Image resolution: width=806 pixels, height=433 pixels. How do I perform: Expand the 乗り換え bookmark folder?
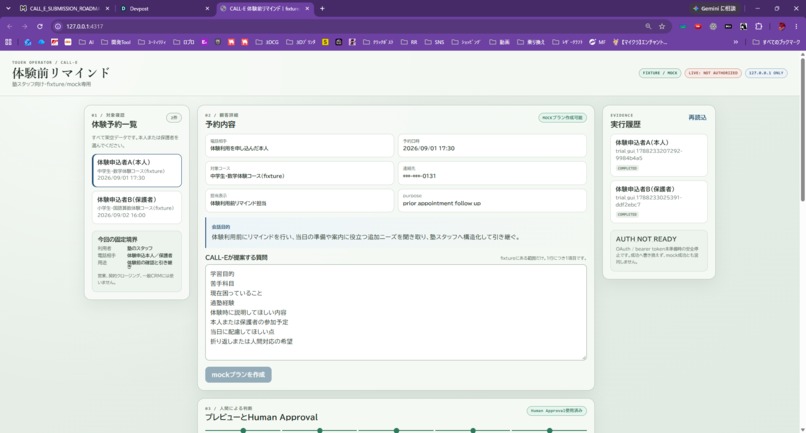coord(530,42)
